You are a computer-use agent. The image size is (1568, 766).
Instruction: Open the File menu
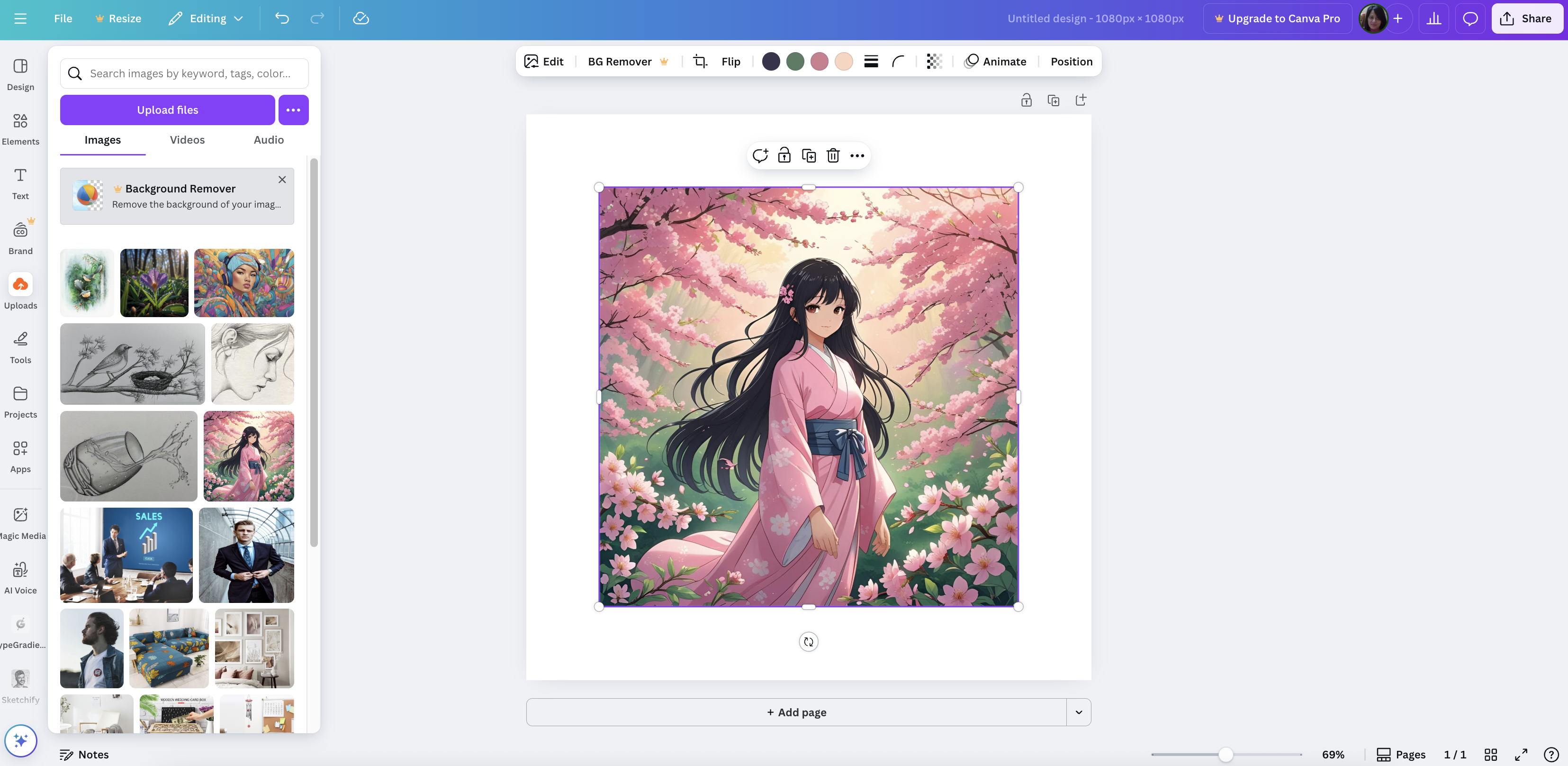(63, 18)
